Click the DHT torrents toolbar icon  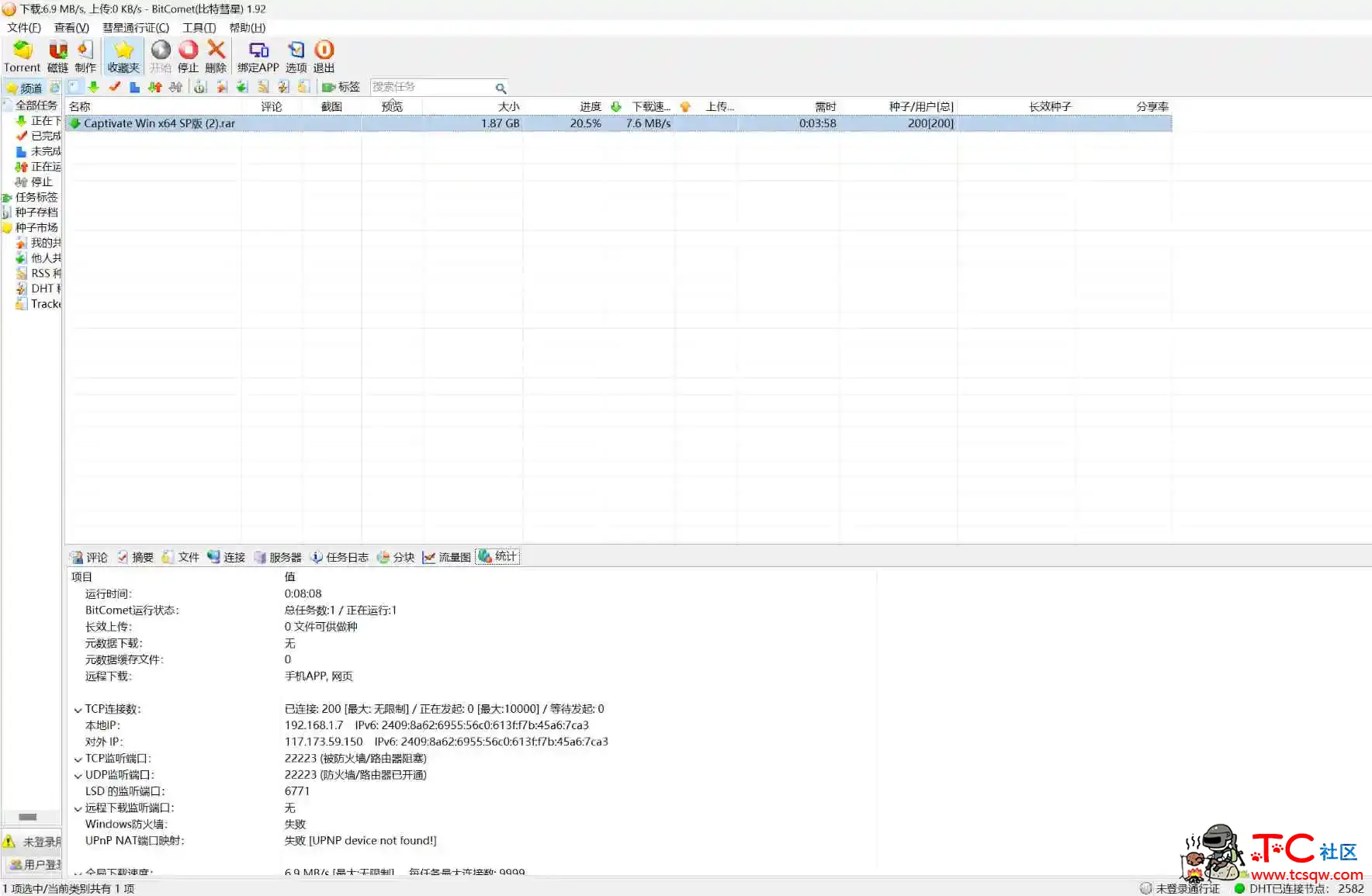283,87
